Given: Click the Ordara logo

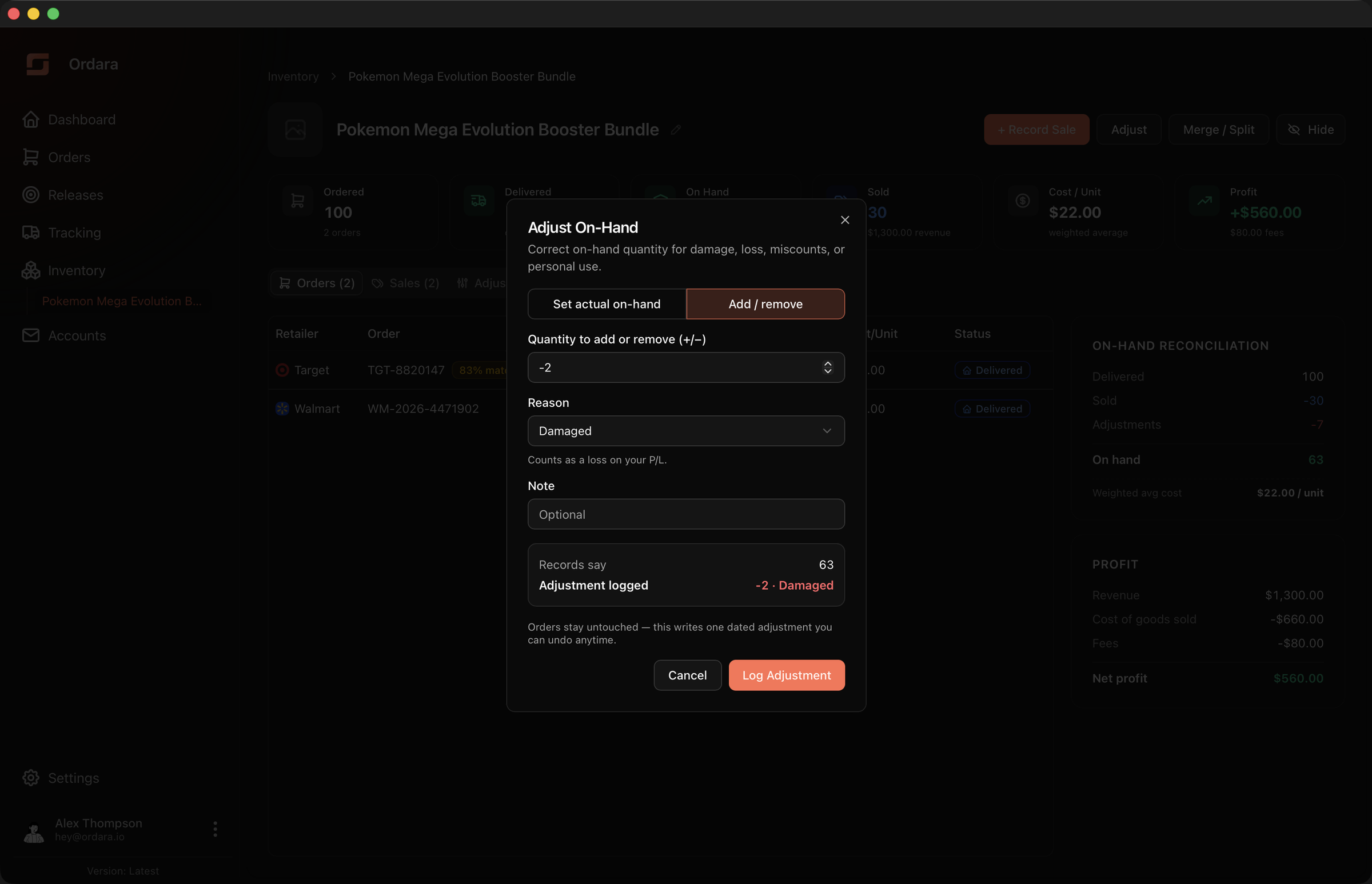Looking at the screenshot, I should pyautogui.click(x=38, y=65).
